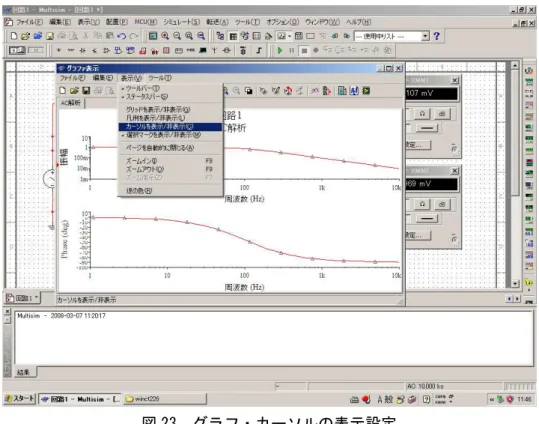Click the Save icon in the graph window toolbar
539x424 pixels.
pyautogui.click(x=86, y=90)
